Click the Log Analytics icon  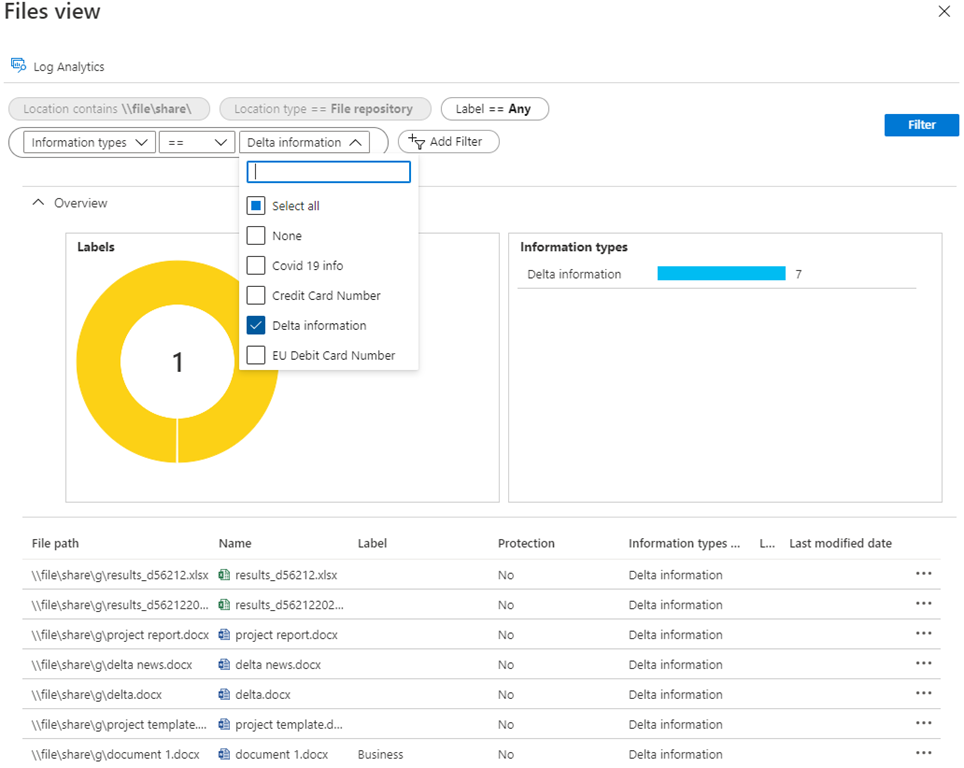(18, 66)
